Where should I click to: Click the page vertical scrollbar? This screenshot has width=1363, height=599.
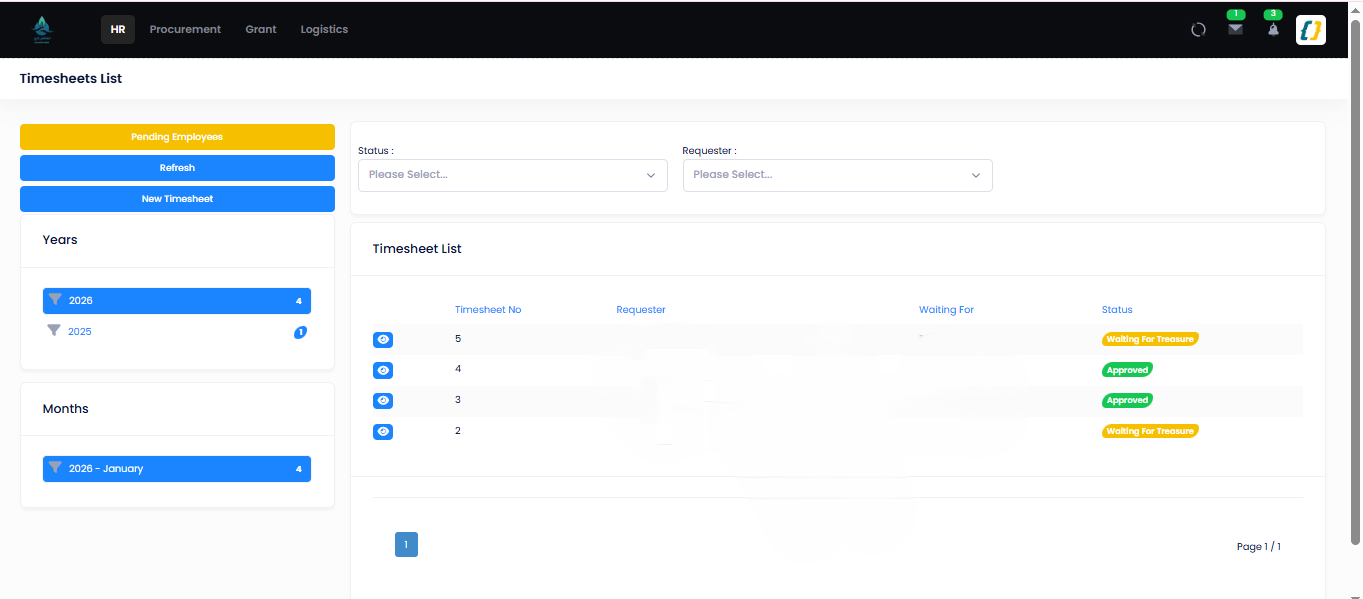coord(1355,280)
